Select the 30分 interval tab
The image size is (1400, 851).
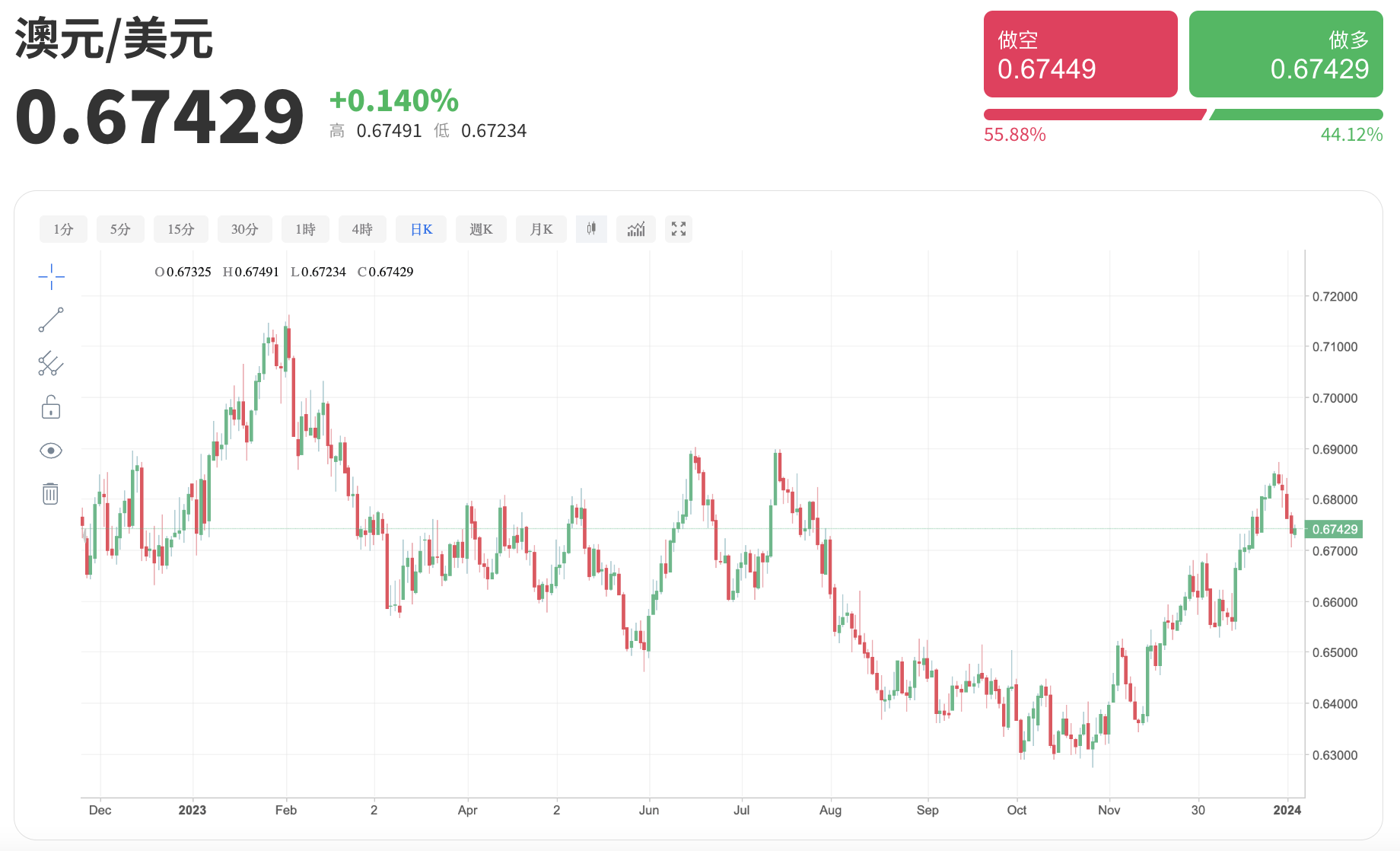pyautogui.click(x=245, y=229)
